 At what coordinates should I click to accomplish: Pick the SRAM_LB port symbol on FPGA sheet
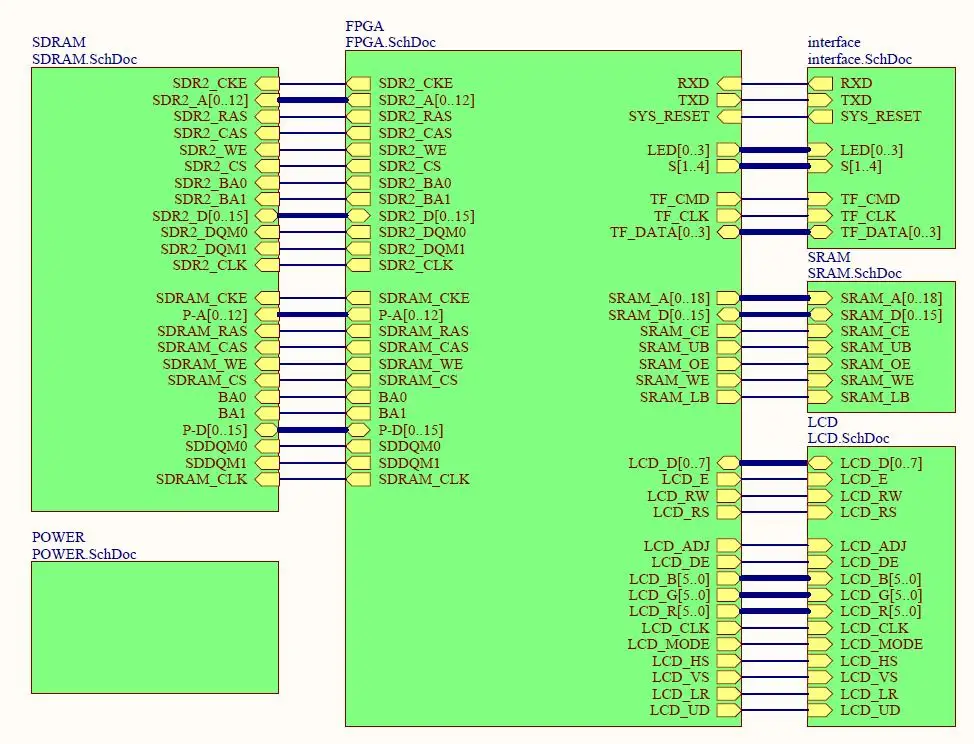(x=729, y=397)
